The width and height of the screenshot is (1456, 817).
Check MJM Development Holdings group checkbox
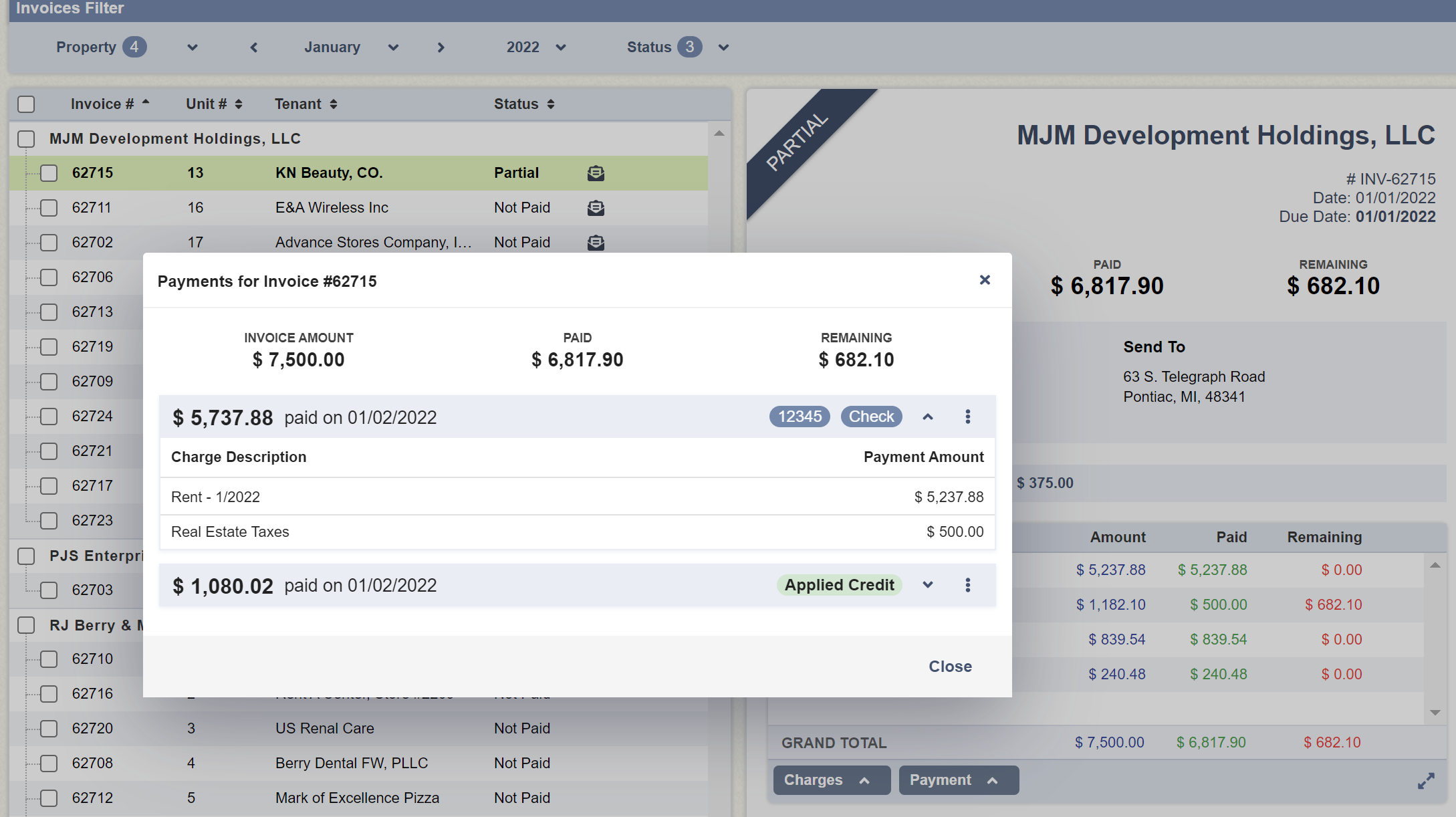(26, 139)
